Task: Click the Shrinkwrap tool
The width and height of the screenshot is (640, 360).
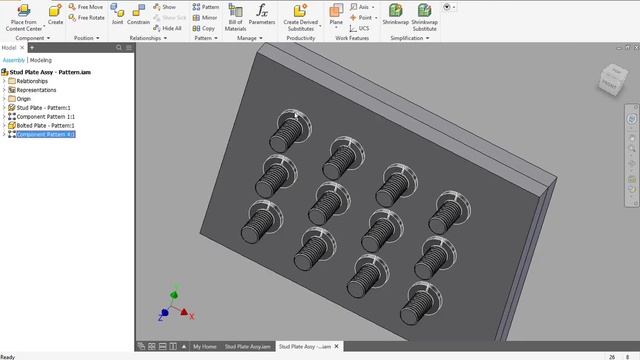Action: [396, 15]
